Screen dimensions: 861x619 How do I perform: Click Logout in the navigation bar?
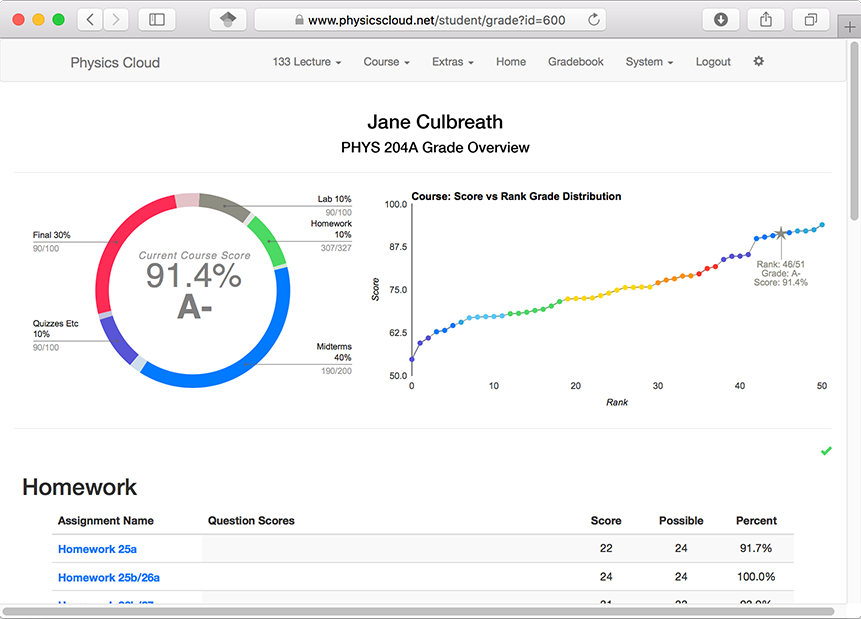pyautogui.click(x=712, y=61)
